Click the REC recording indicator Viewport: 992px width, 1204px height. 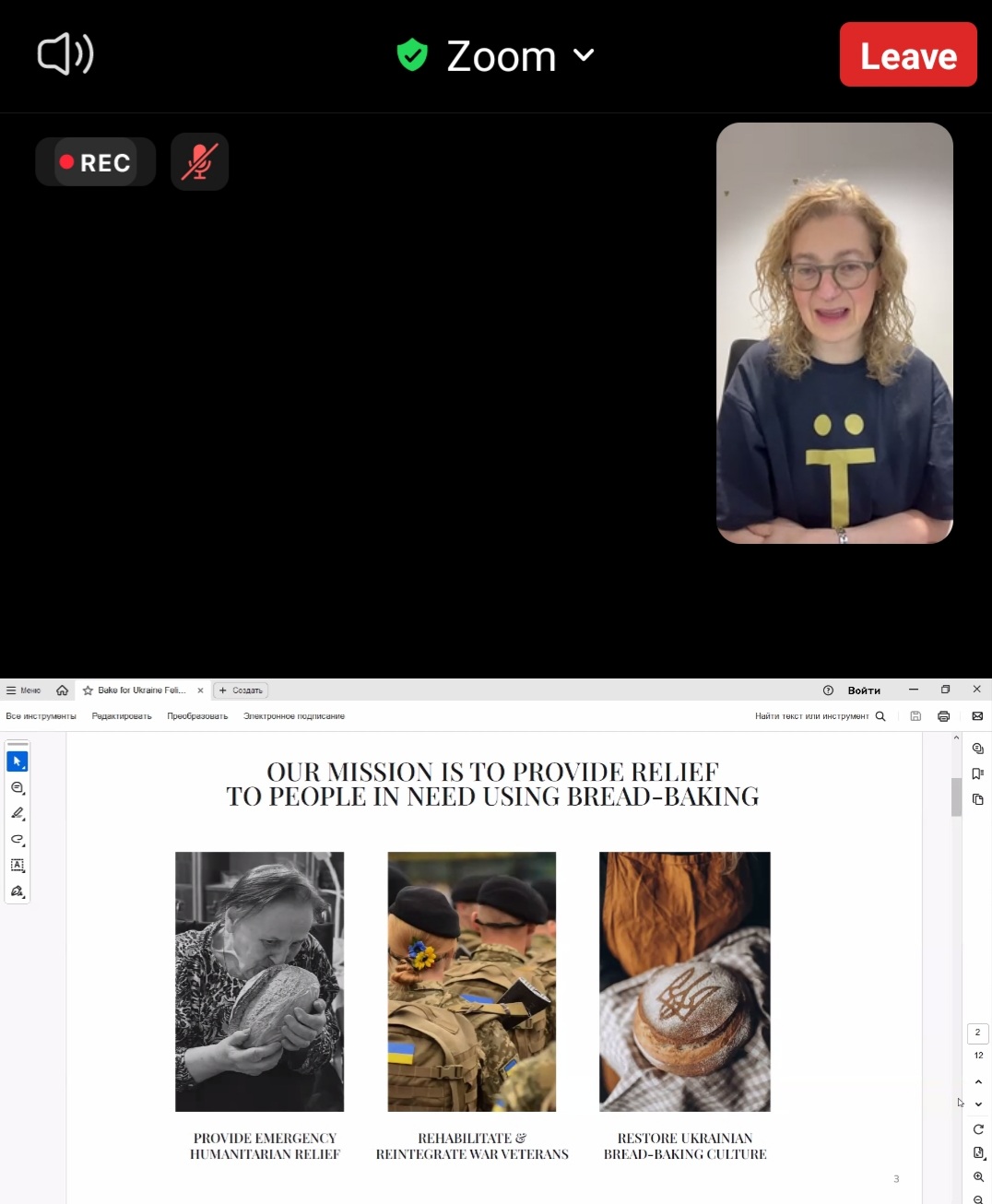(x=95, y=161)
